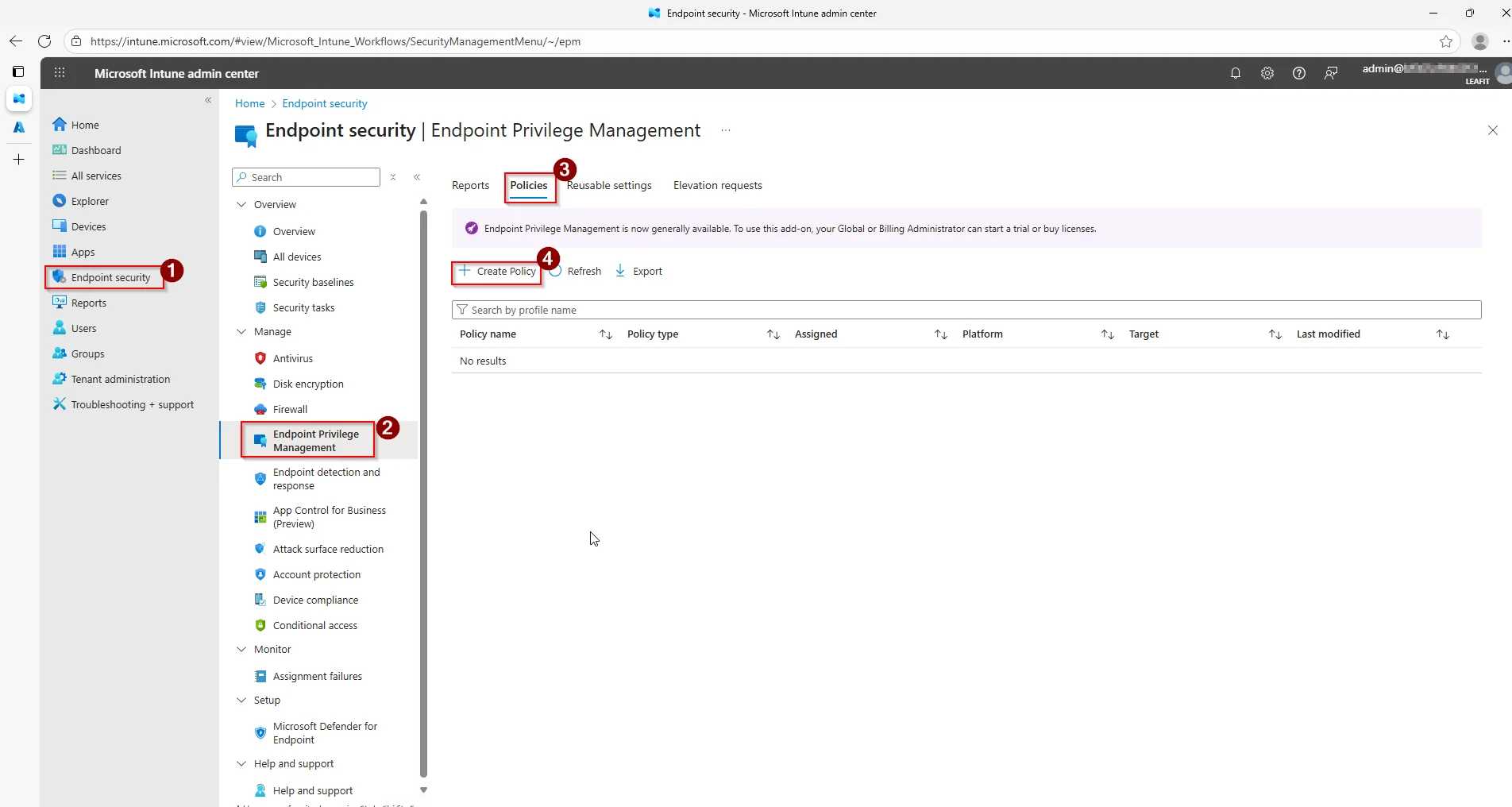
Task: Click Endpoint security breadcrumb link
Action: click(325, 103)
